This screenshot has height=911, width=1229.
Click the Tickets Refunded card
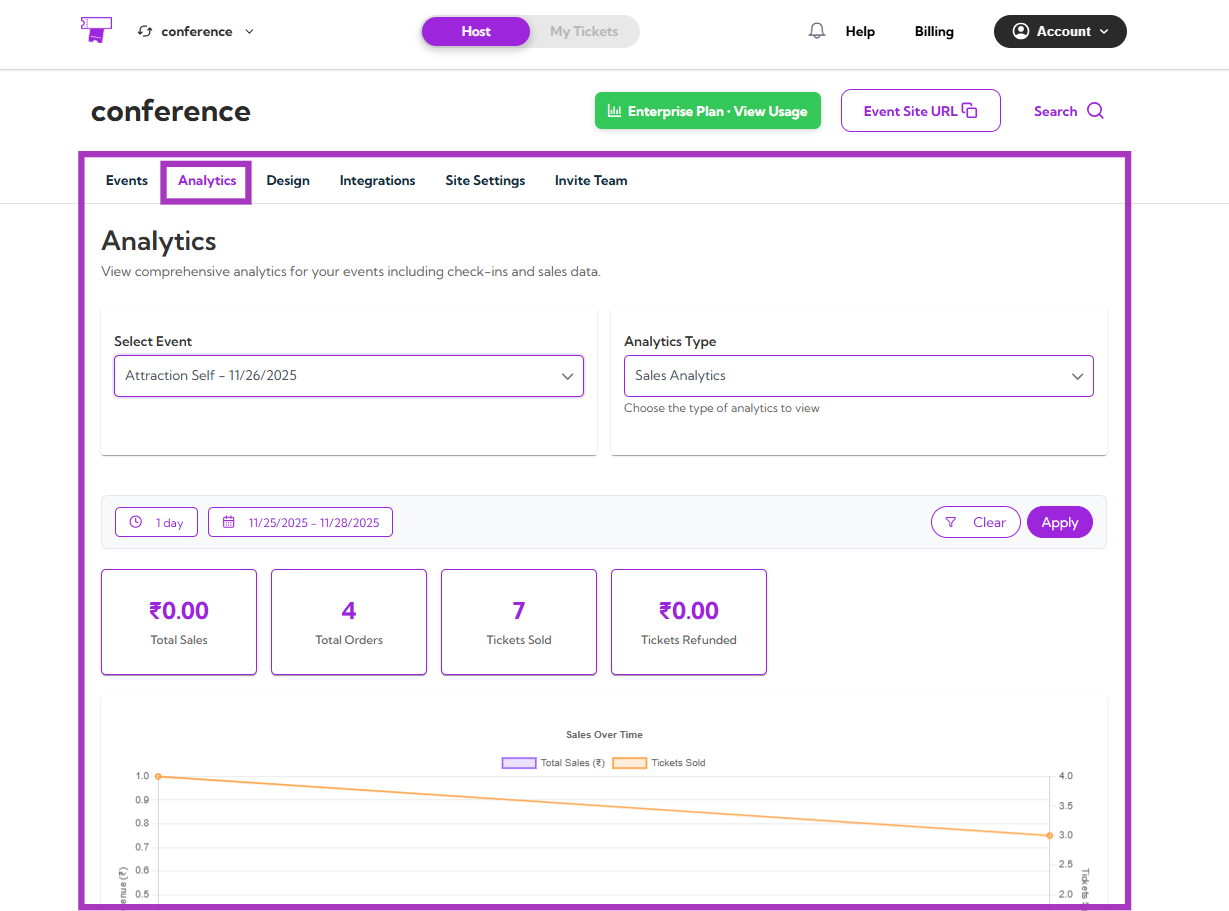point(689,622)
